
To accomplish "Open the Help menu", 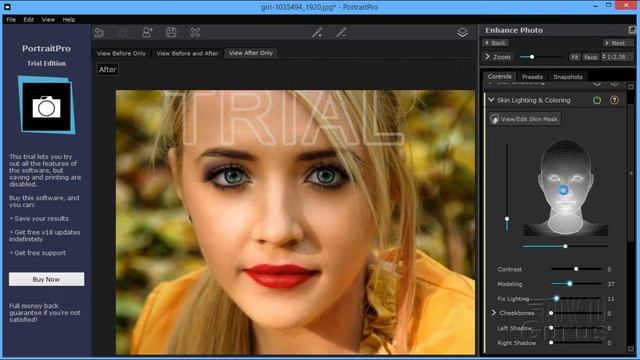I will pyautogui.click(x=69, y=19).
